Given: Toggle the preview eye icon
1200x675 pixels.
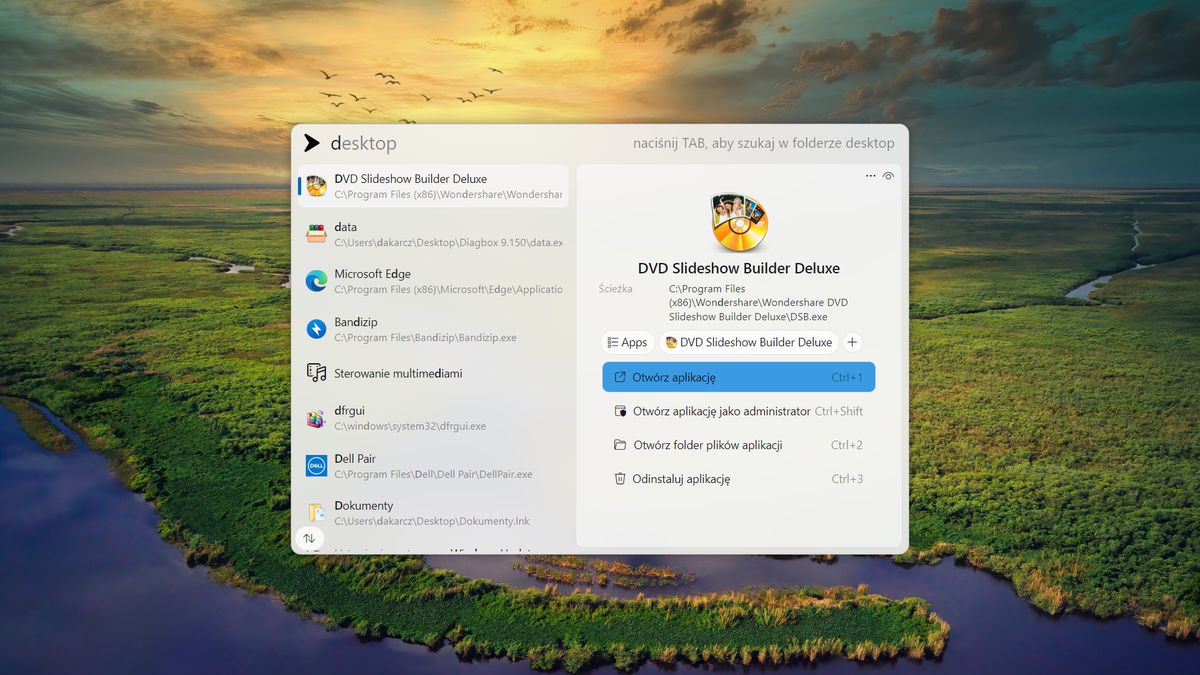Looking at the screenshot, I should [888, 176].
